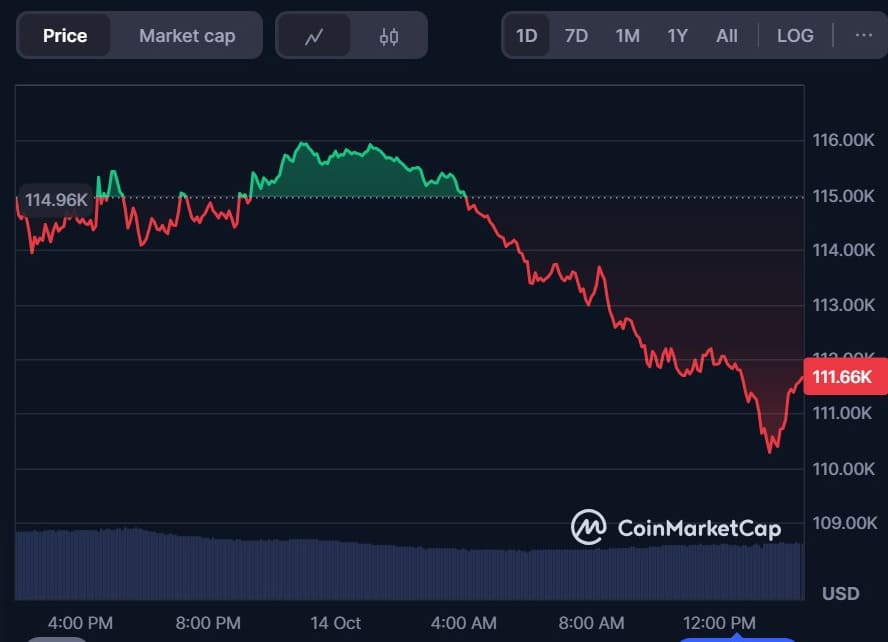Switch to candlestick chart icon
This screenshot has width=888, height=642.
(389, 36)
